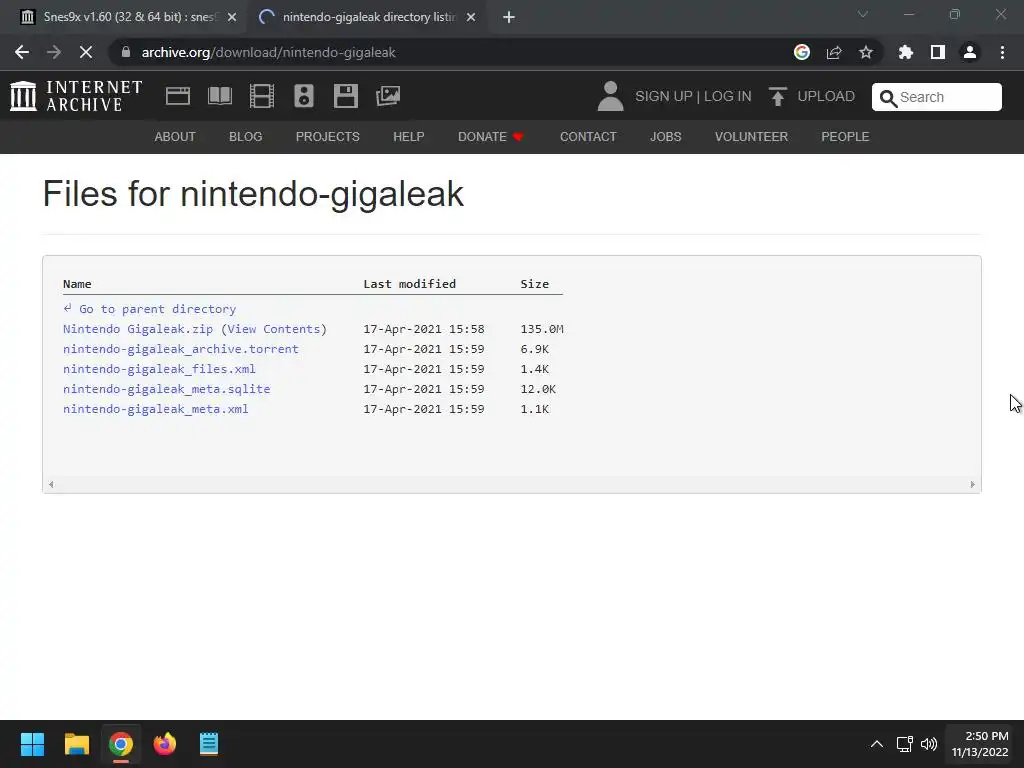Open the PEOPLE menu item

845,136
